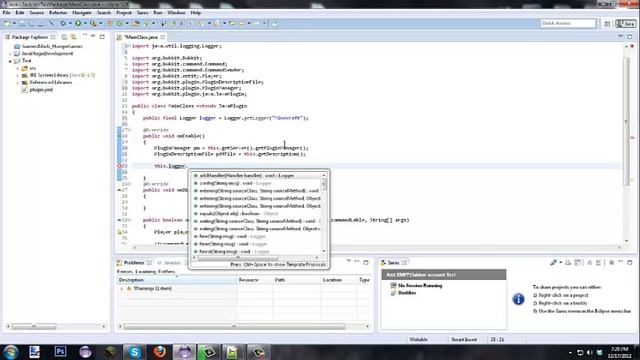
Task: Open the Refactor menu
Action: click(58, 13)
